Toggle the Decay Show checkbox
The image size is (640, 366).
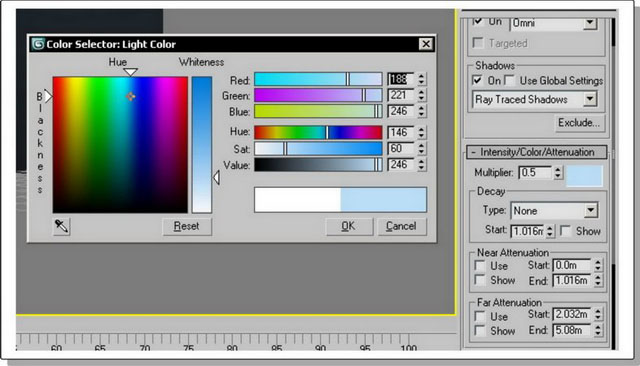click(x=566, y=231)
